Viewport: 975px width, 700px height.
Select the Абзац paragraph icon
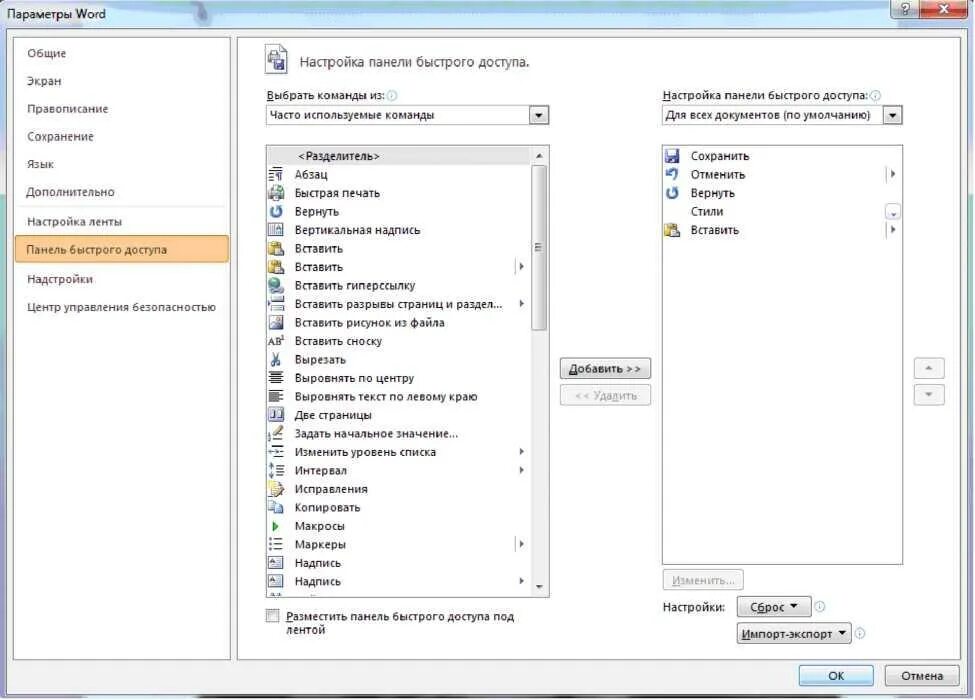point(275,175)
